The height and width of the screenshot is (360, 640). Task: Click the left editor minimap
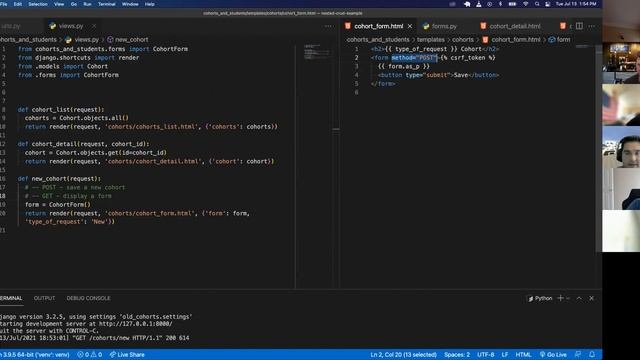317,52
